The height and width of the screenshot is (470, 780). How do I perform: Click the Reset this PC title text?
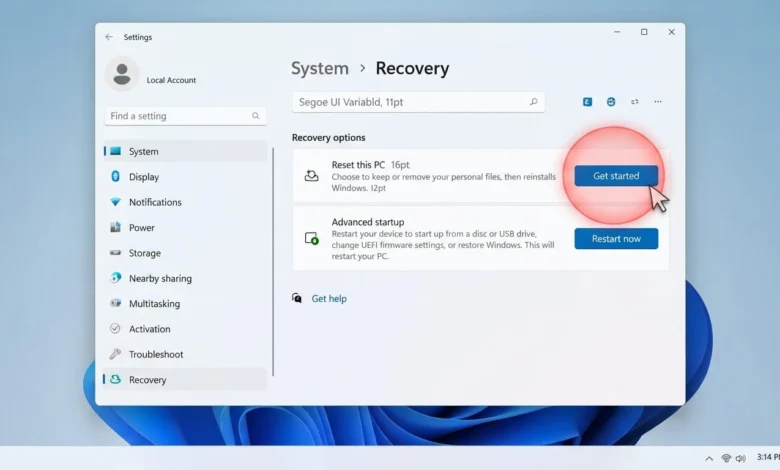tap(358, 165)
